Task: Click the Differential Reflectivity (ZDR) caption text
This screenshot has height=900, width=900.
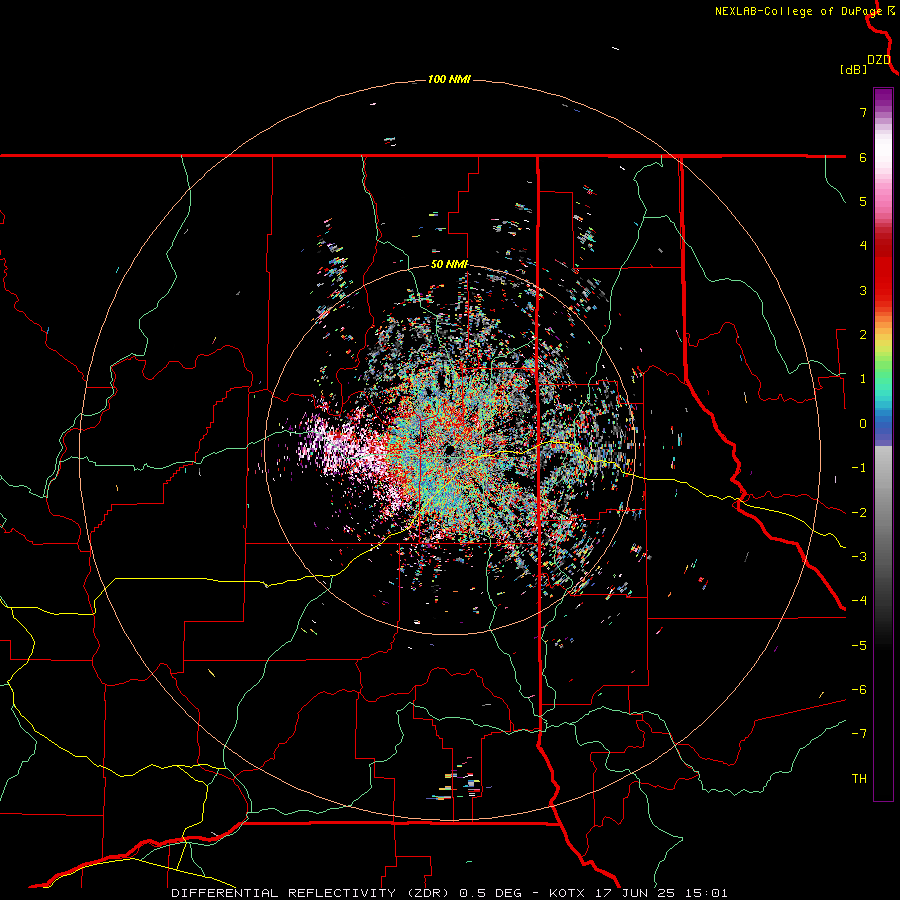Action: (312, 893)
